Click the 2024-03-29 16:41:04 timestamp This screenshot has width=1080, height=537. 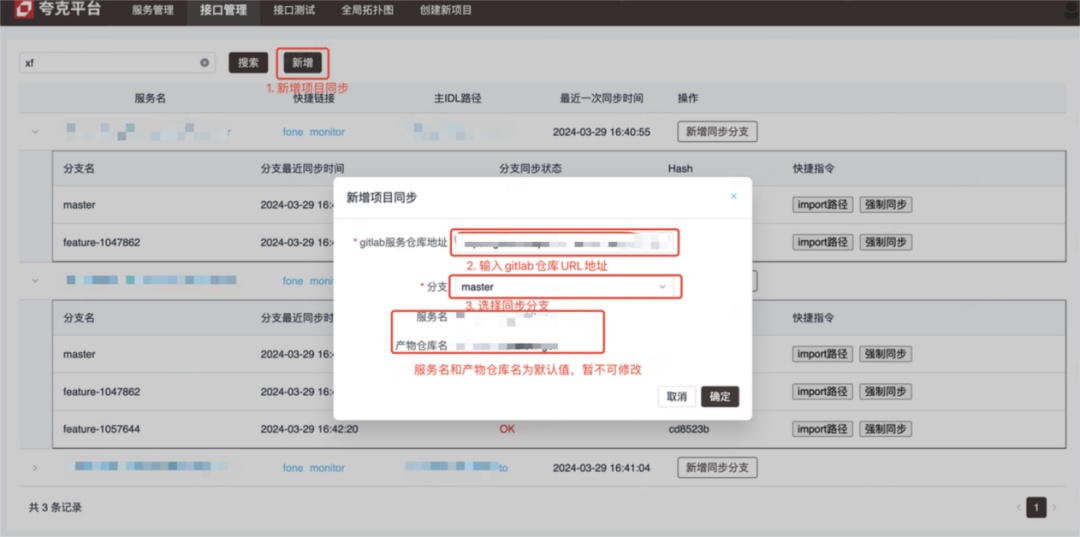[x=601, y=468]
